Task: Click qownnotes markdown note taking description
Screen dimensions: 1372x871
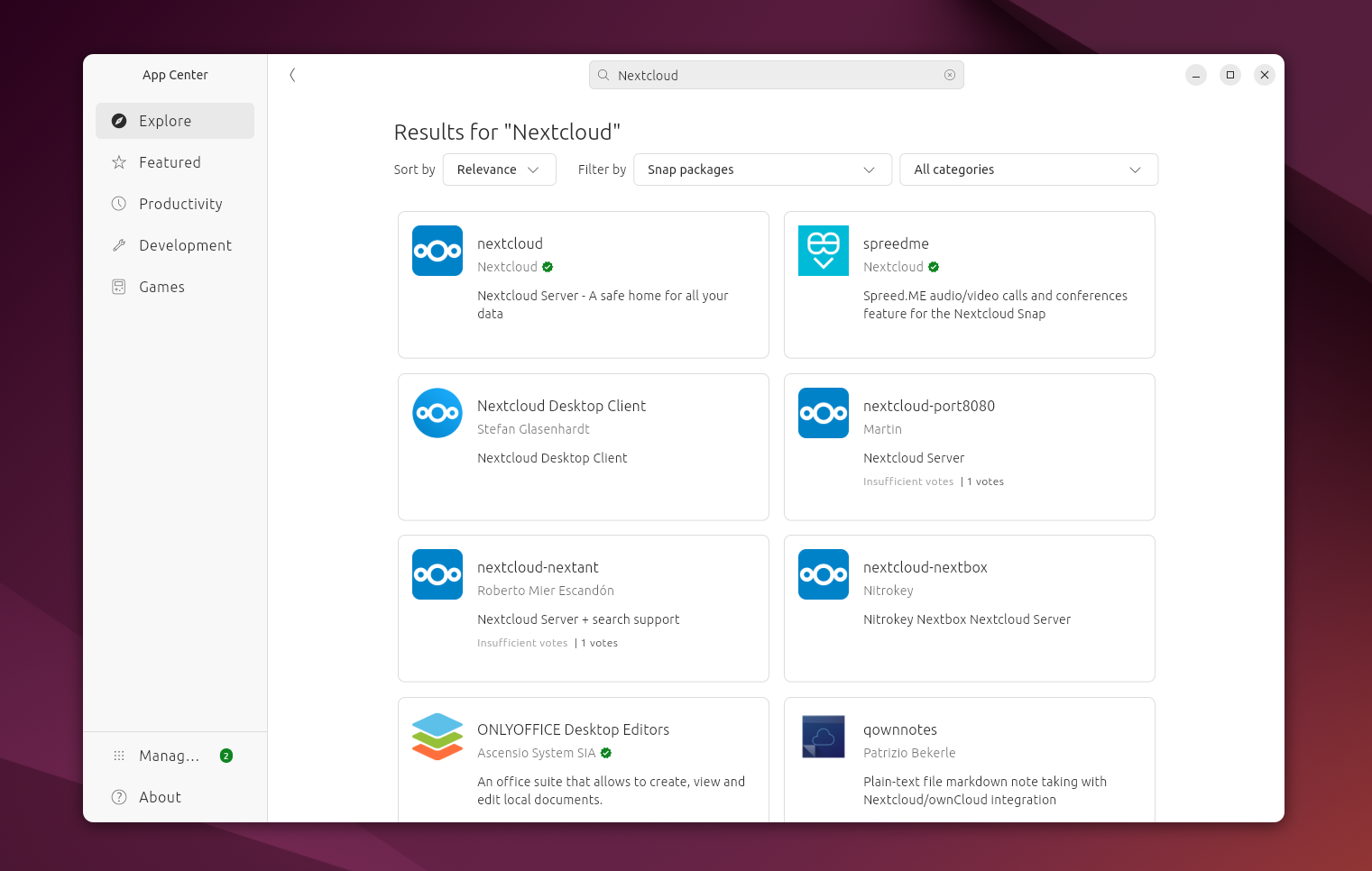Action: click(x=985, y=791)
